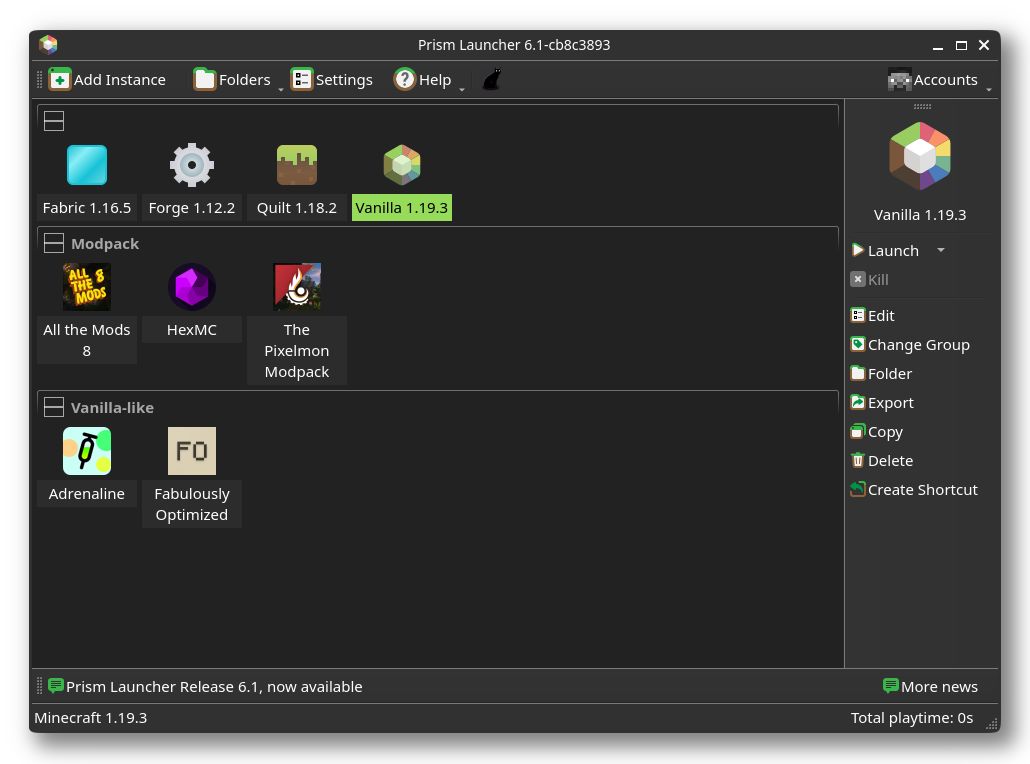The width and height of the screenshot is (1030, 764).
Task: Click Add Instance button
Action: 108,80
